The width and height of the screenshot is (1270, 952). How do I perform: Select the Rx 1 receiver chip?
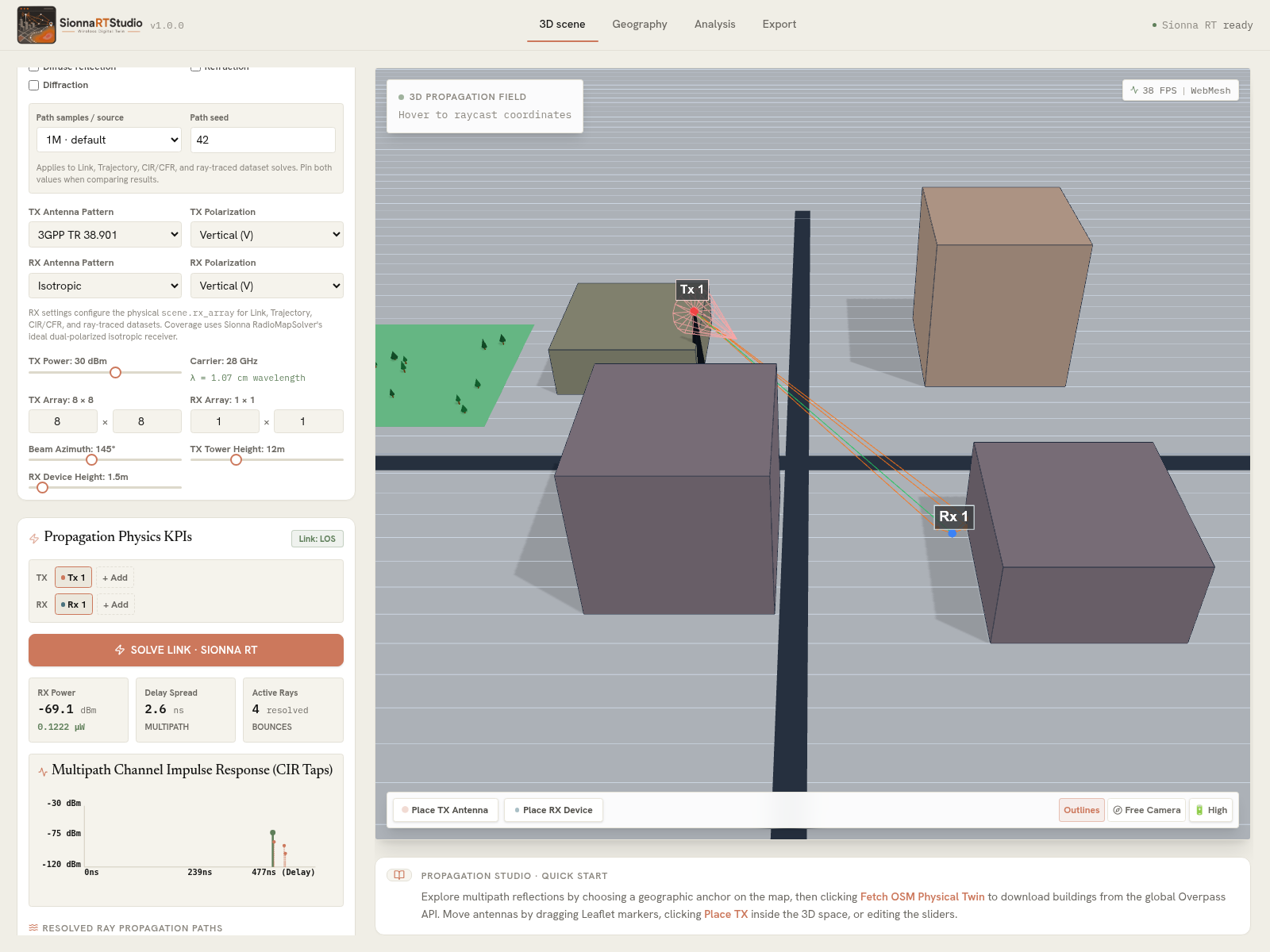tap(74, 605)
